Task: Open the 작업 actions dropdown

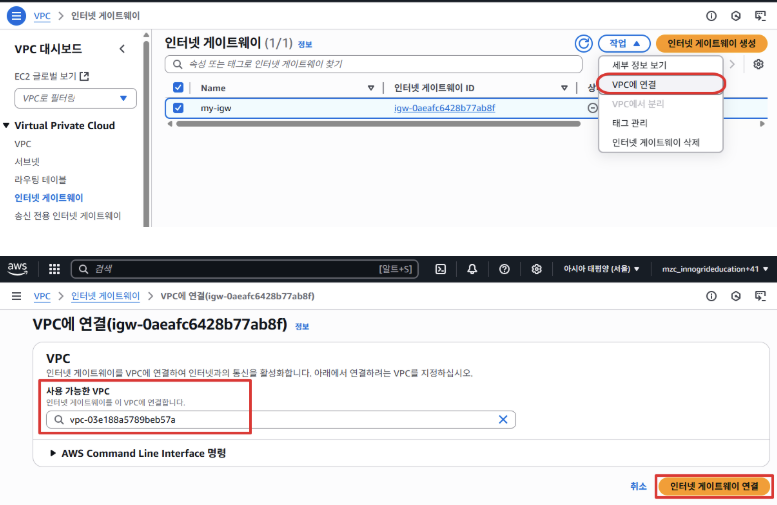Action: (x=624, y=44)
